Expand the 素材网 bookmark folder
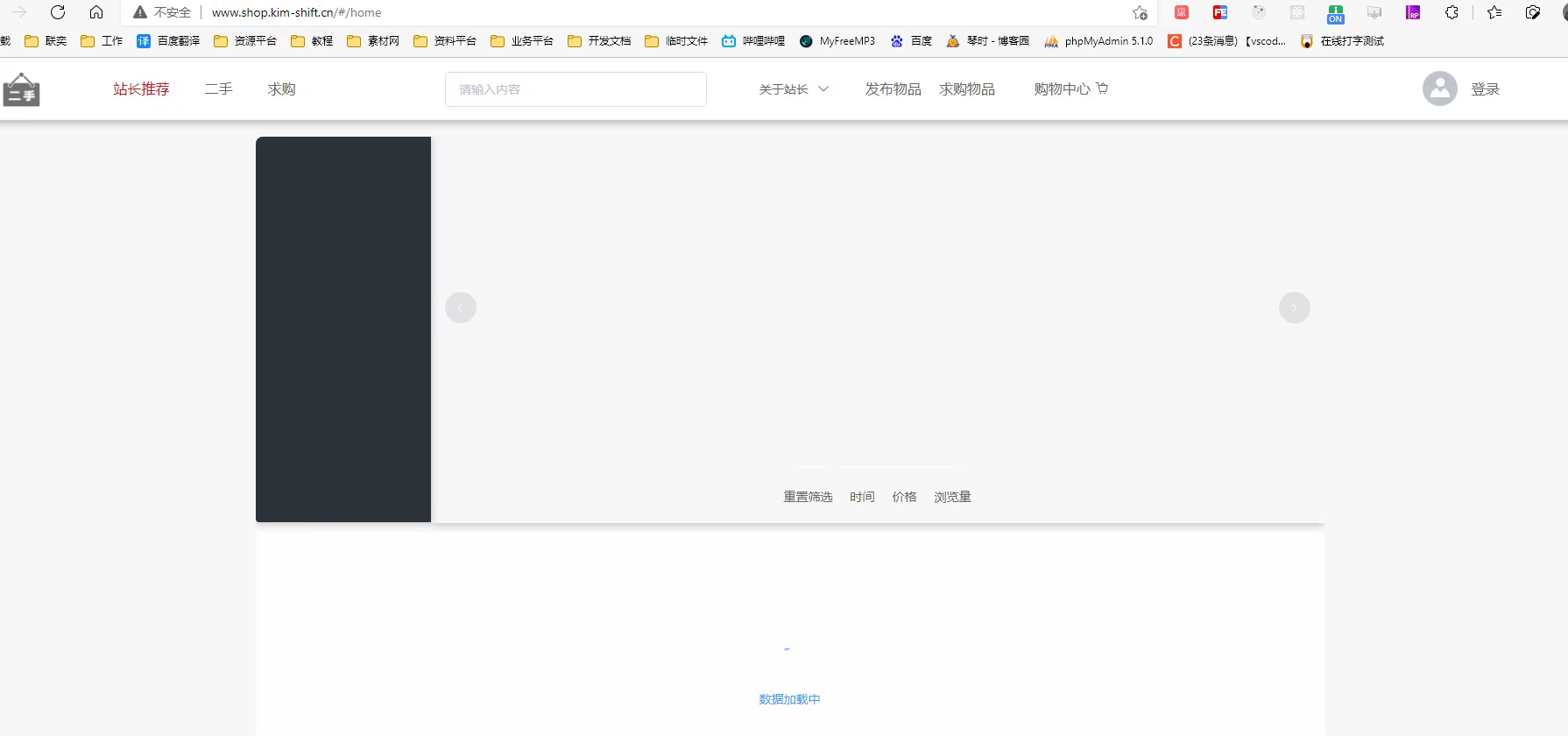1568x736 pixels. pyautogui.click(x=373, y=41)
